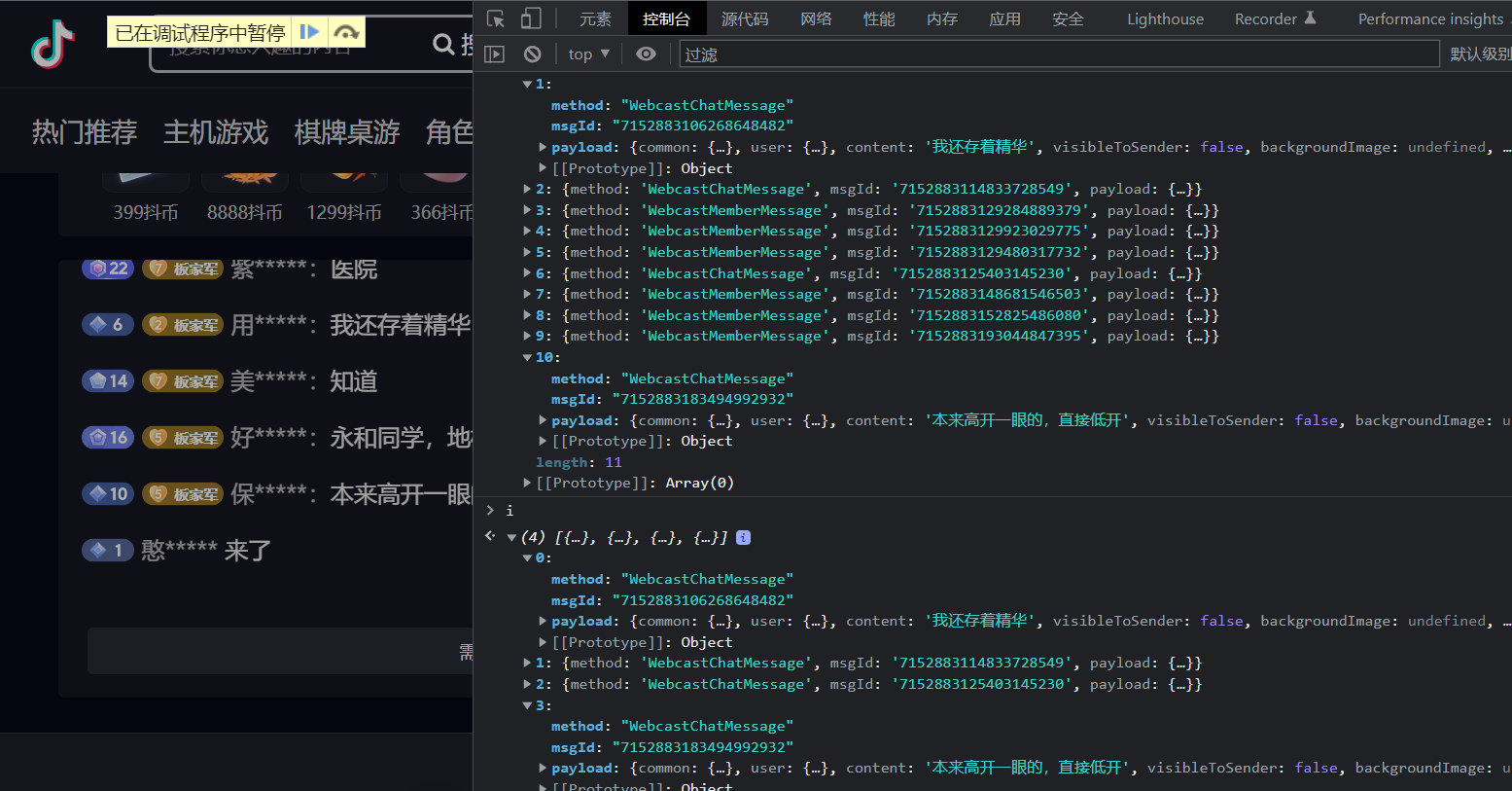1512x791 pixels.
Task: Switch to the 应用 tab
Action: pos(1004,18)
